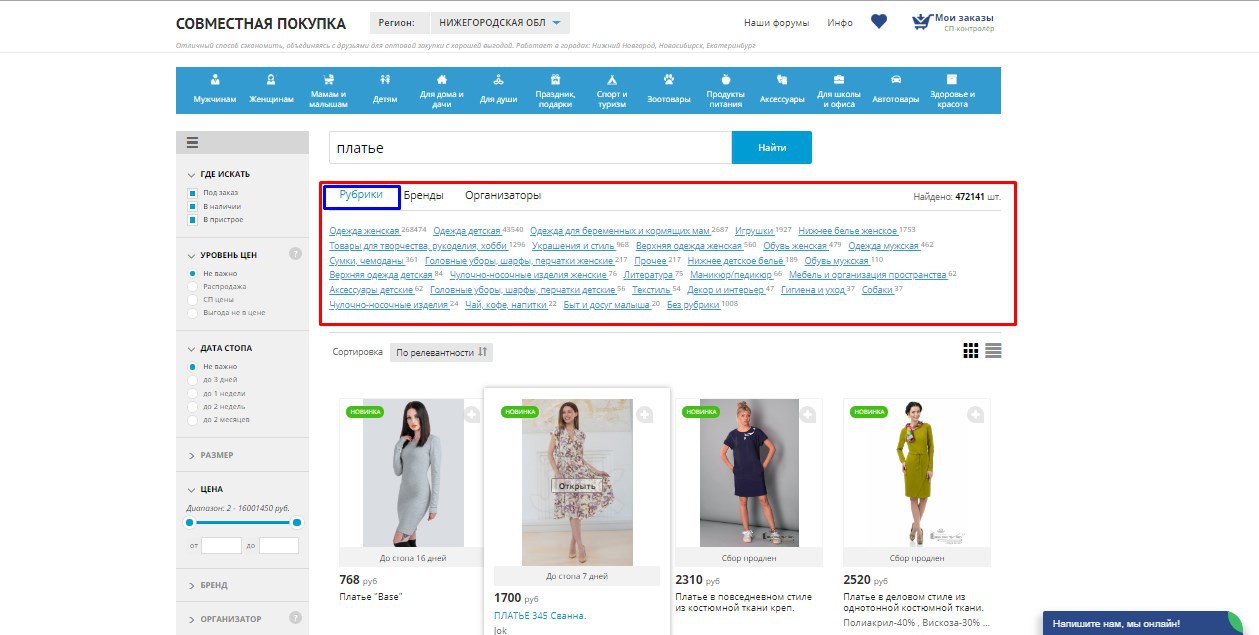Image resolution: width=1259 pixels, height=635 pixels.
Task: Open favorites via the heart icon
Action: coord(879,22)
